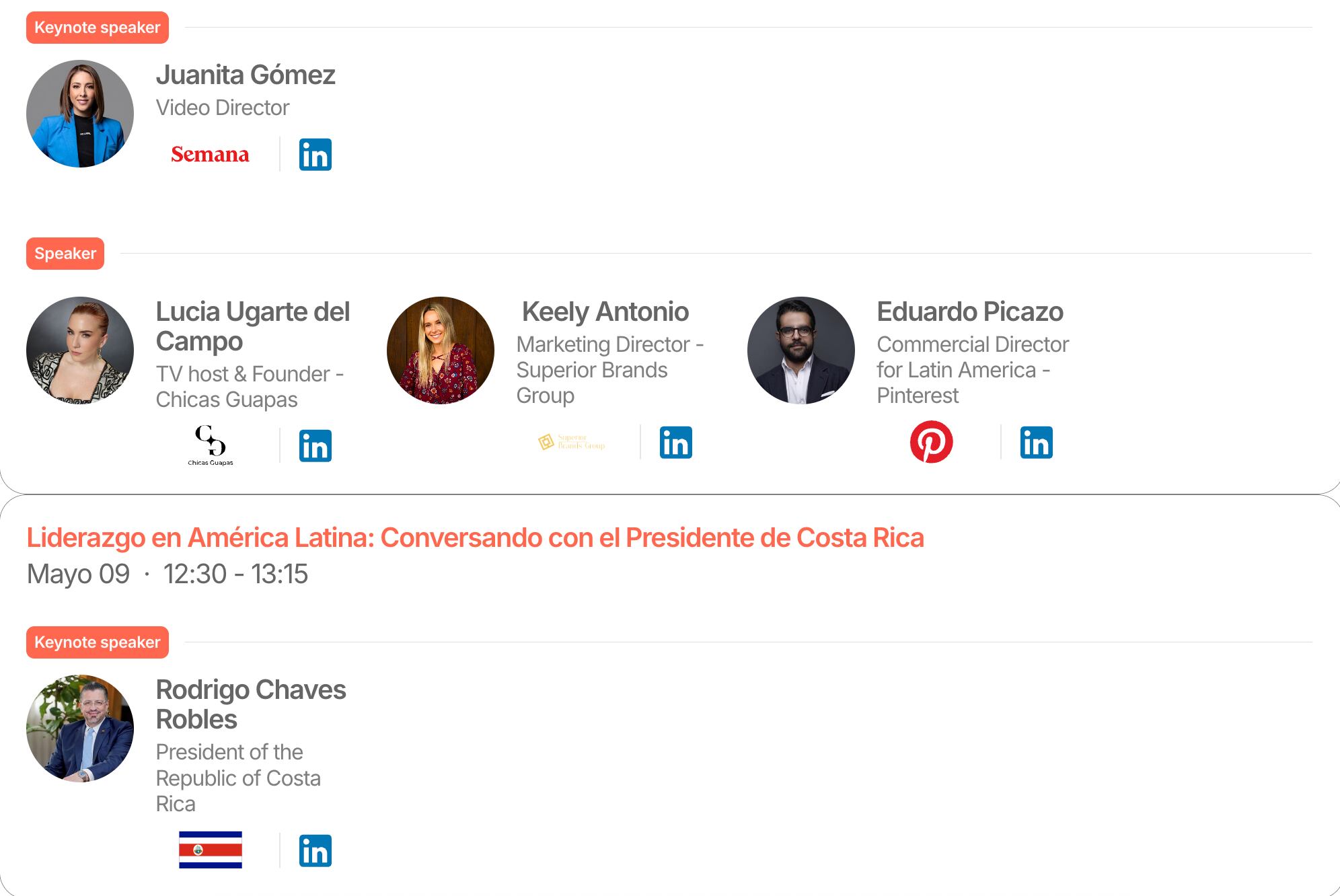The height and width of the screenshot is (896, 1340).
Task: Click the Chicas Guapas logo
Action: point(211,445)
